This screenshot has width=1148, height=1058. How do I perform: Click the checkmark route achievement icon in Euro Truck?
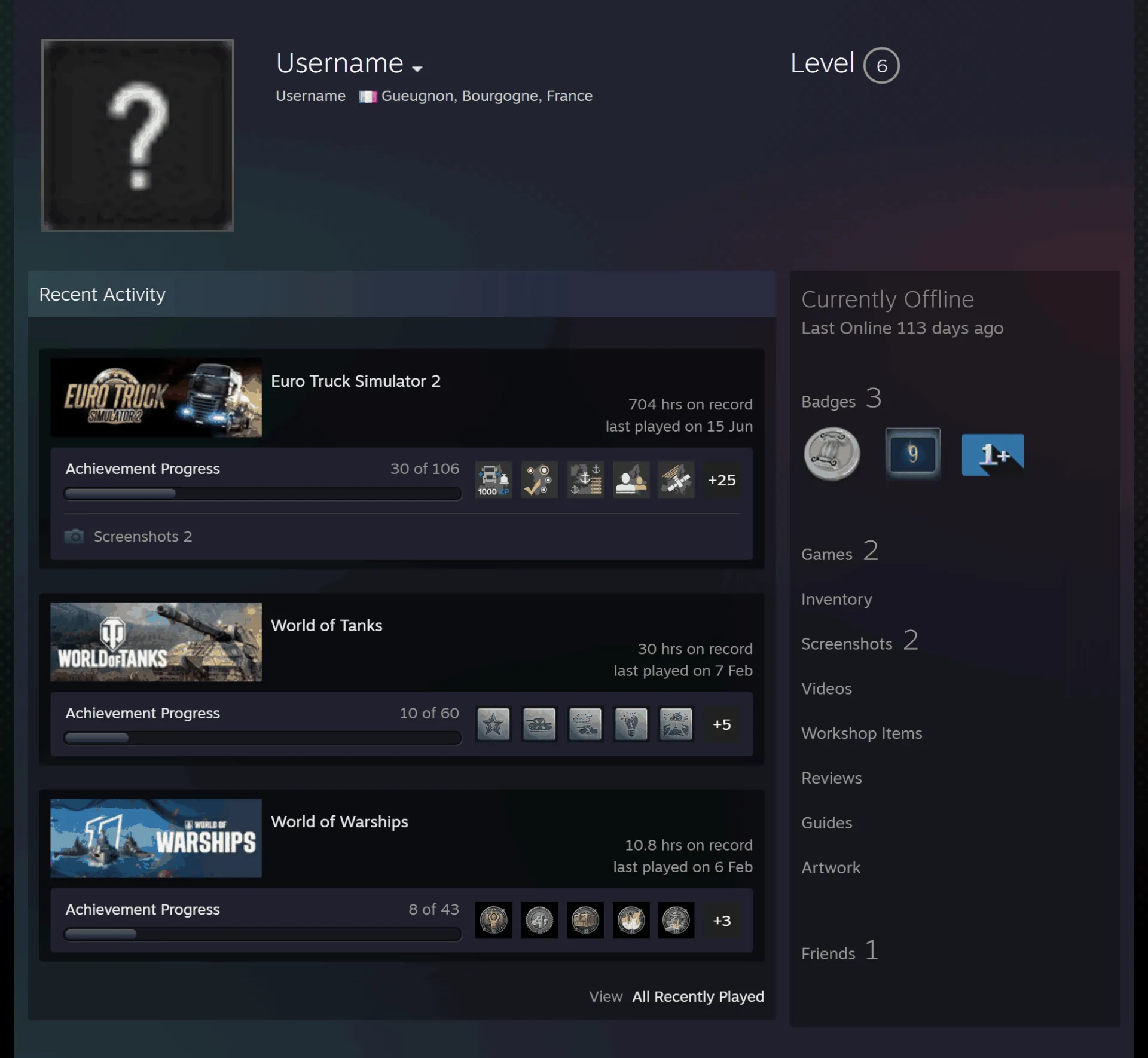(x=539, y=479)
